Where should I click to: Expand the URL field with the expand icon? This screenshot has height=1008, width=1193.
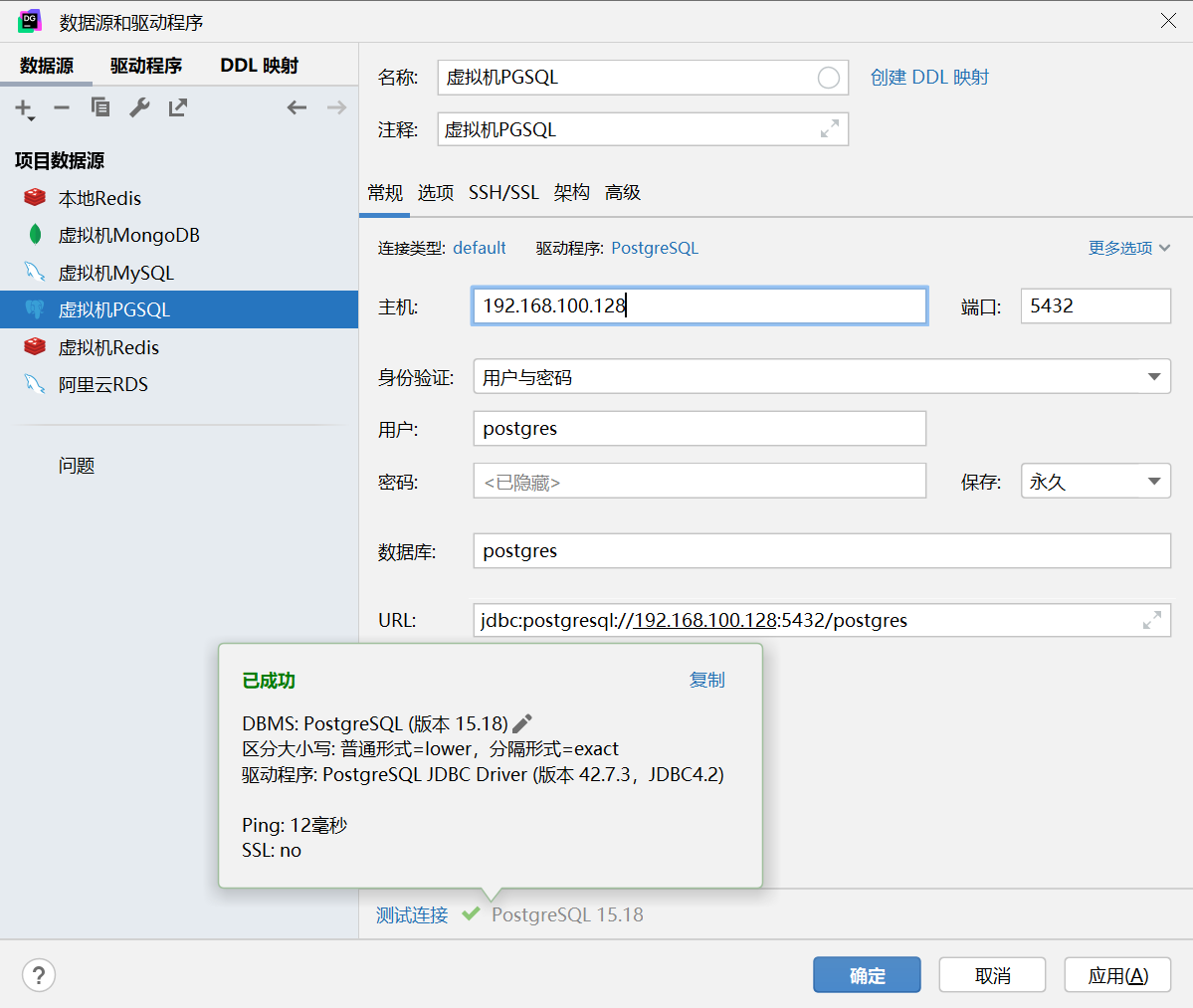point(1152,620)
